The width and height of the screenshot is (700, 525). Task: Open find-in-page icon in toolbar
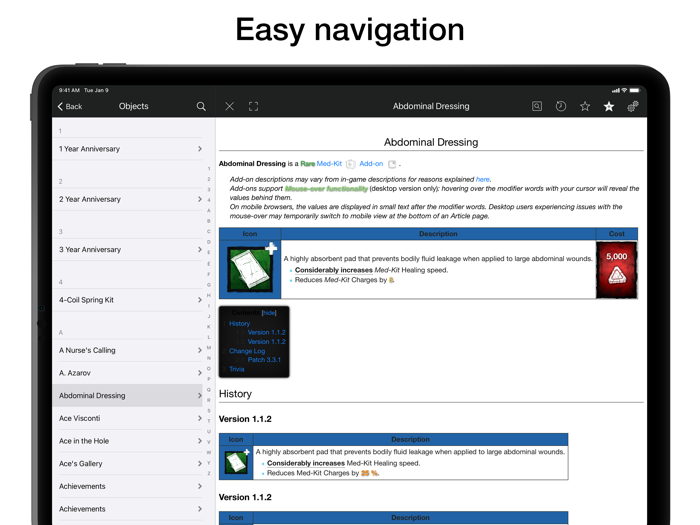pyautogui.click(x=537, y=106)
